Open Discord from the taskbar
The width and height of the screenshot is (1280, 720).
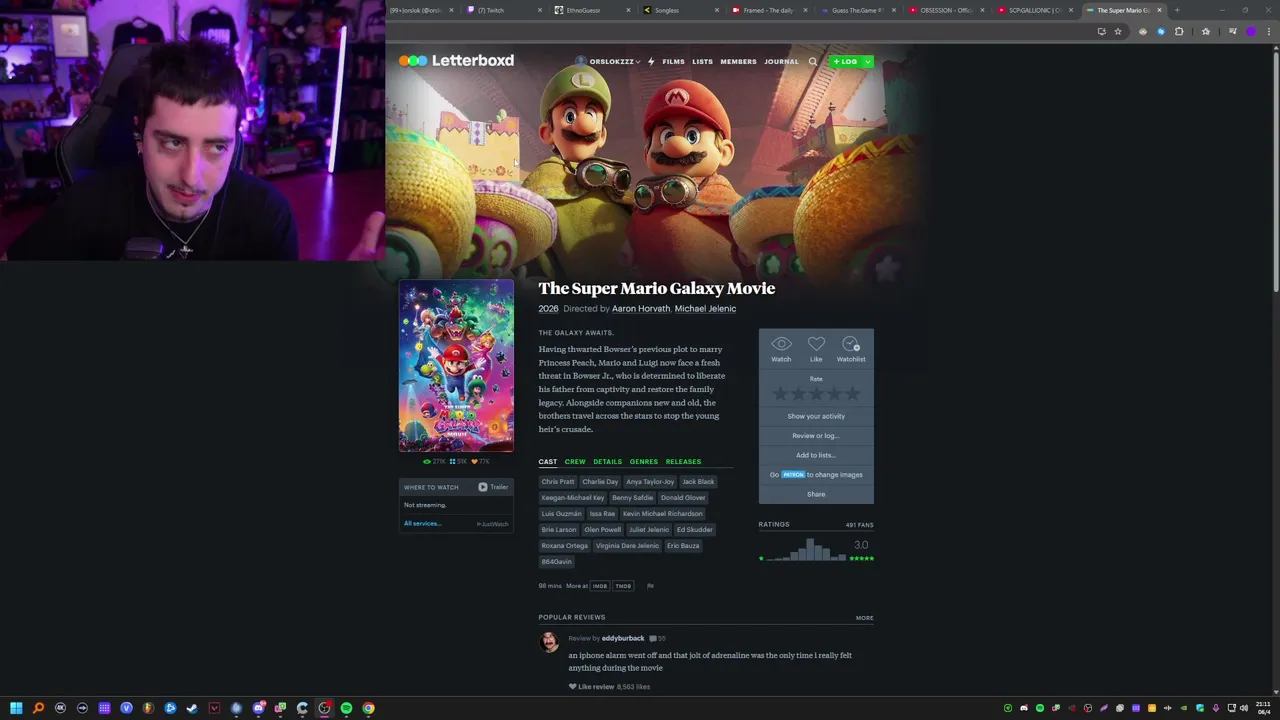coord(258,708)
